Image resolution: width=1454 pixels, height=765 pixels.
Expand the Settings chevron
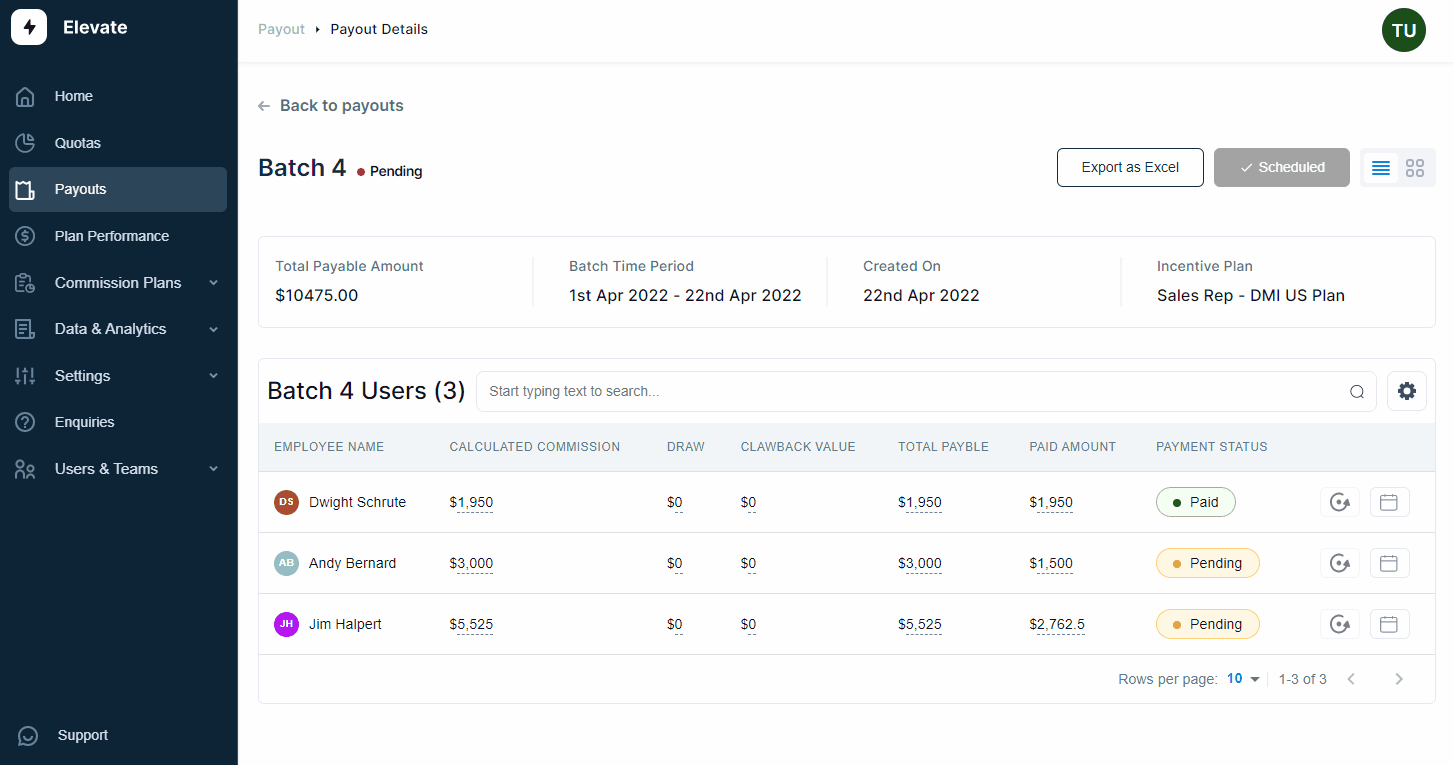[213, 376]
